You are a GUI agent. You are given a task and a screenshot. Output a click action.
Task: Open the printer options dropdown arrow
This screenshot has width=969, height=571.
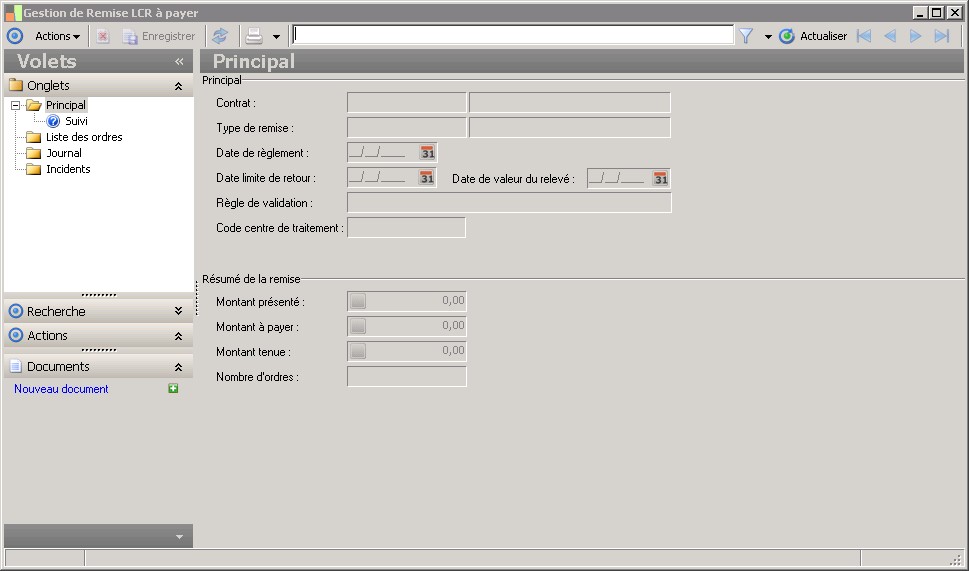click(276, 37)
